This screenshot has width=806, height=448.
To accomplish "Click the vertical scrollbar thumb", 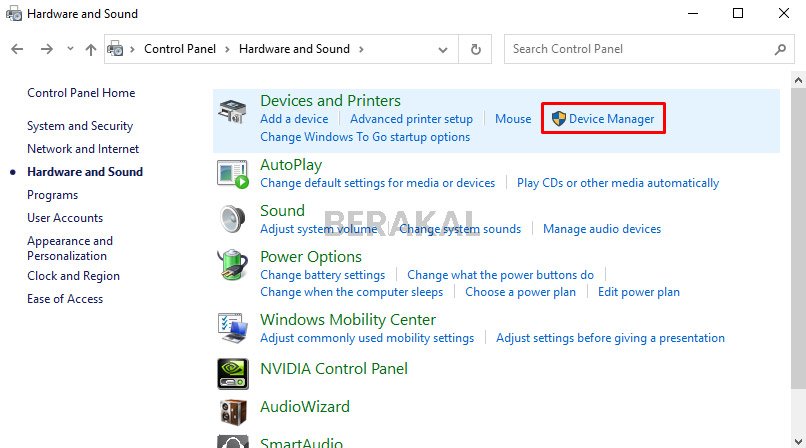I will (798, 237).
